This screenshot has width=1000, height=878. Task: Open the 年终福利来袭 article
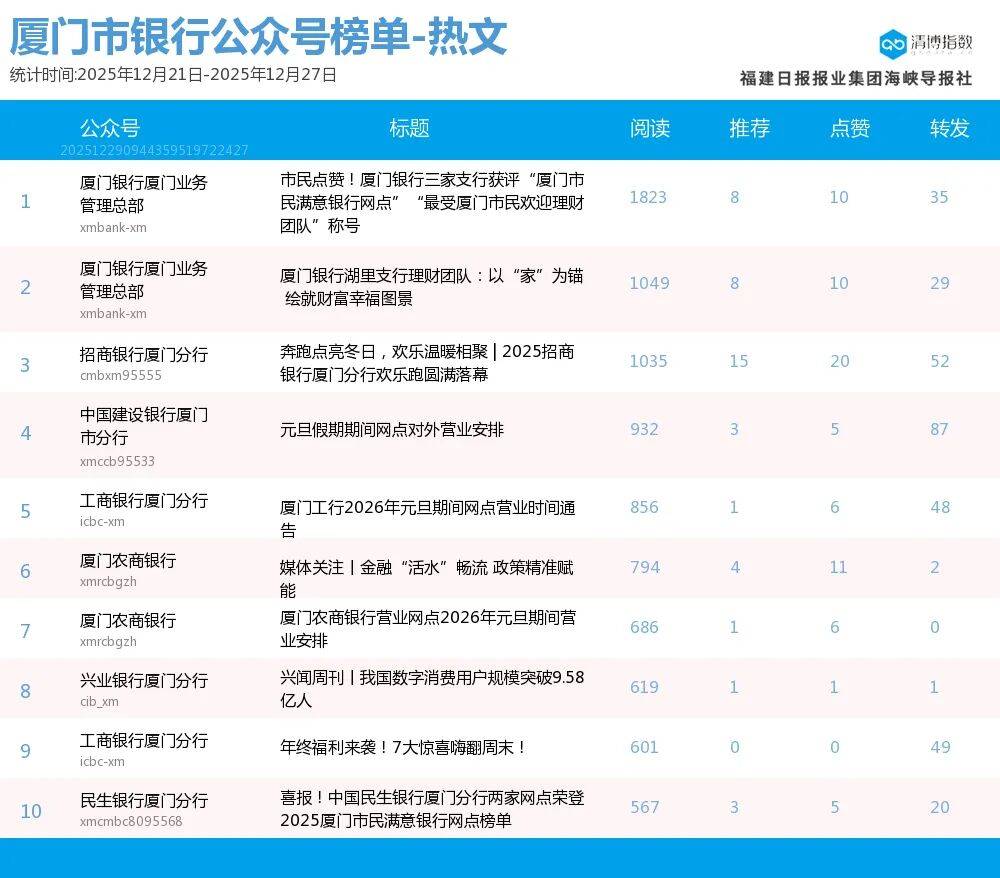(x=403, y=747)
